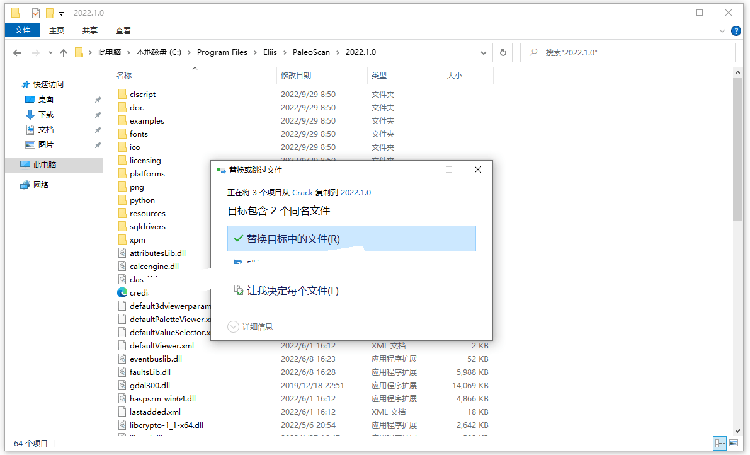Select faultsLib.dll file

coord(144,372)
